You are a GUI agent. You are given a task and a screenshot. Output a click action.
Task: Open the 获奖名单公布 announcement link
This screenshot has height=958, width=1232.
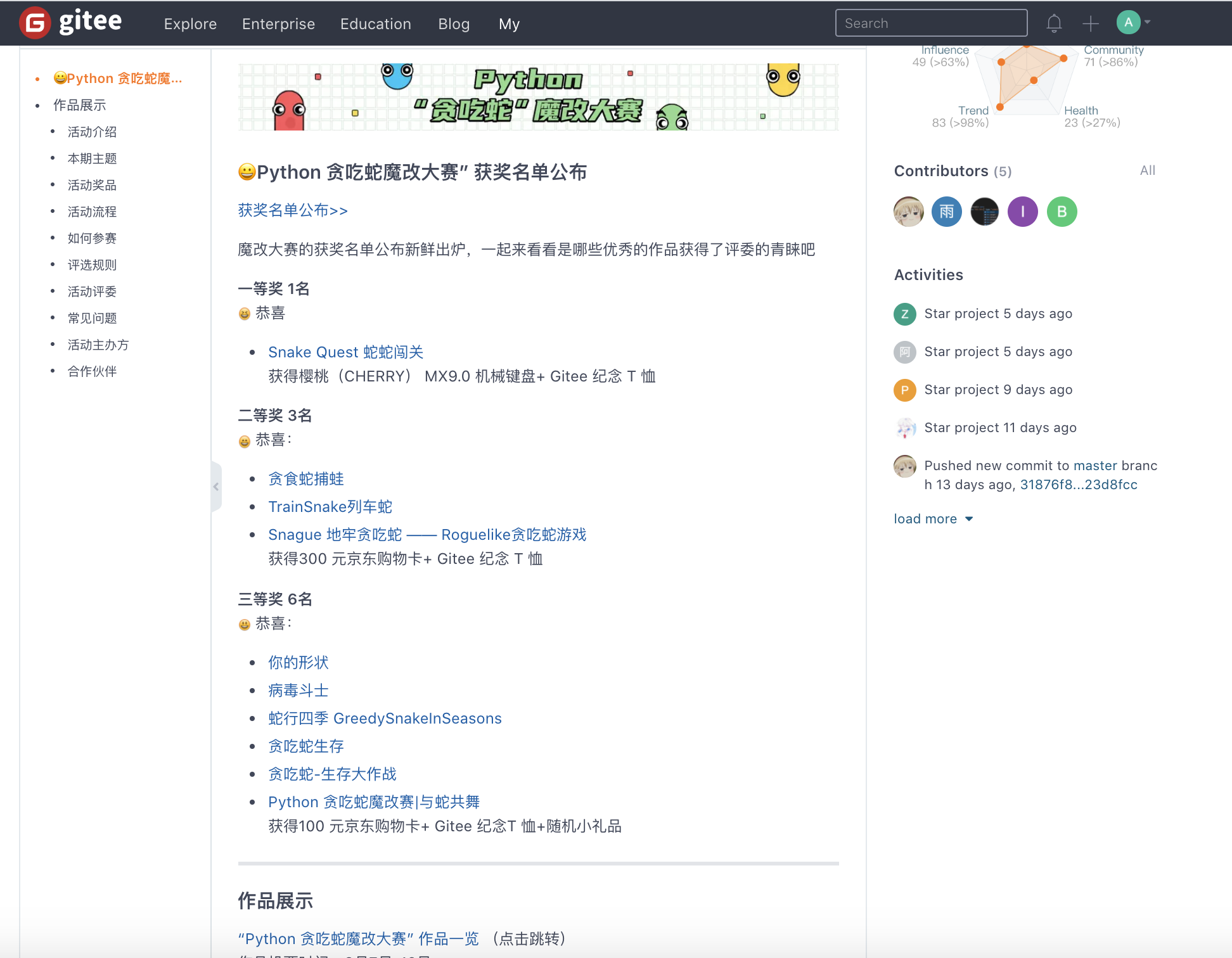[x=292, y=210]
